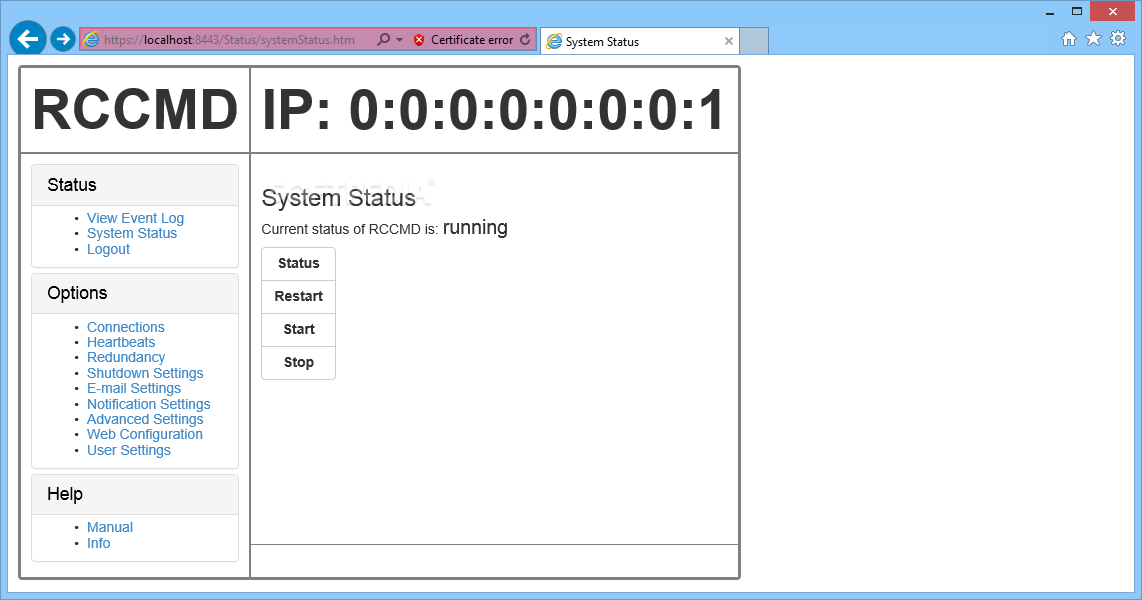Open Web Configuration link
Image resolution: width=1142 pixels, height=600 pixels.
pyautogui.click(x=145, y=435)
